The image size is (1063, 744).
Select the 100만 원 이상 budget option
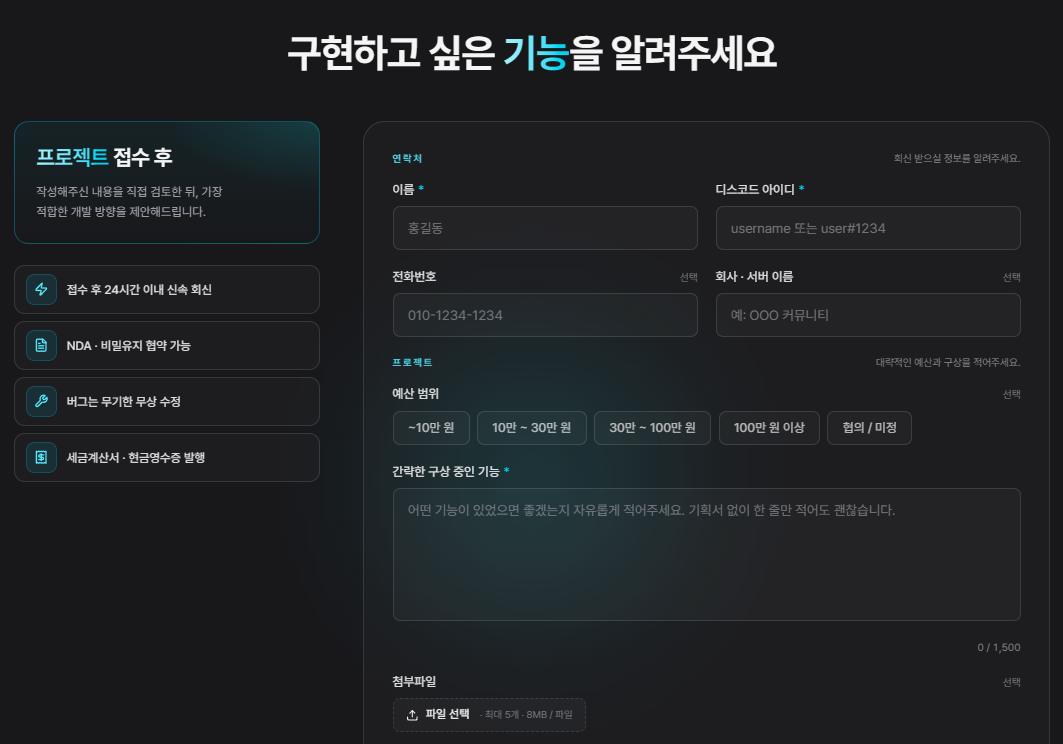[x=769, y=428]
